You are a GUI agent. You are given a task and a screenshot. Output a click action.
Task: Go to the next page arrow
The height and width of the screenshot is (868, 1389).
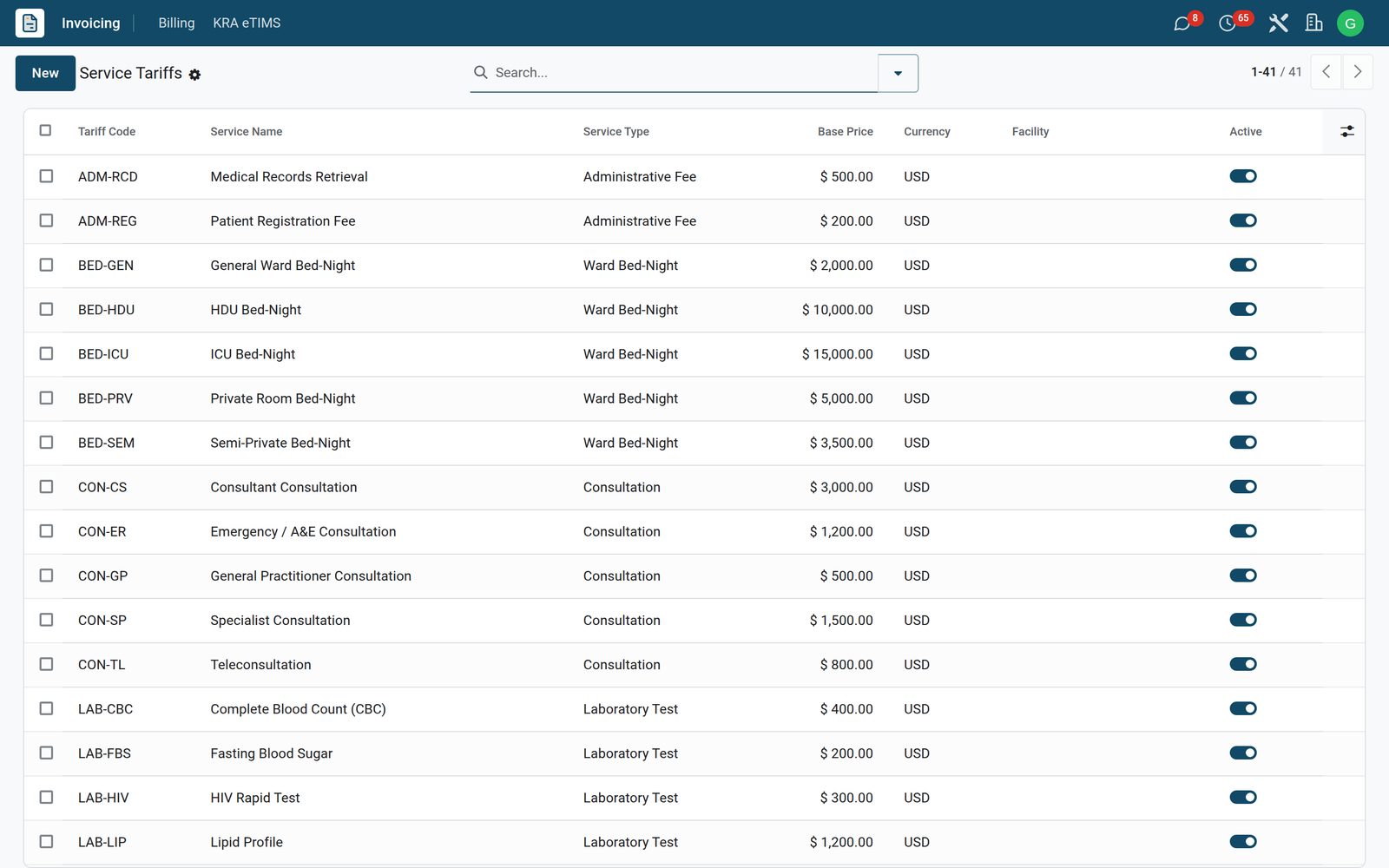point(1358,72)
